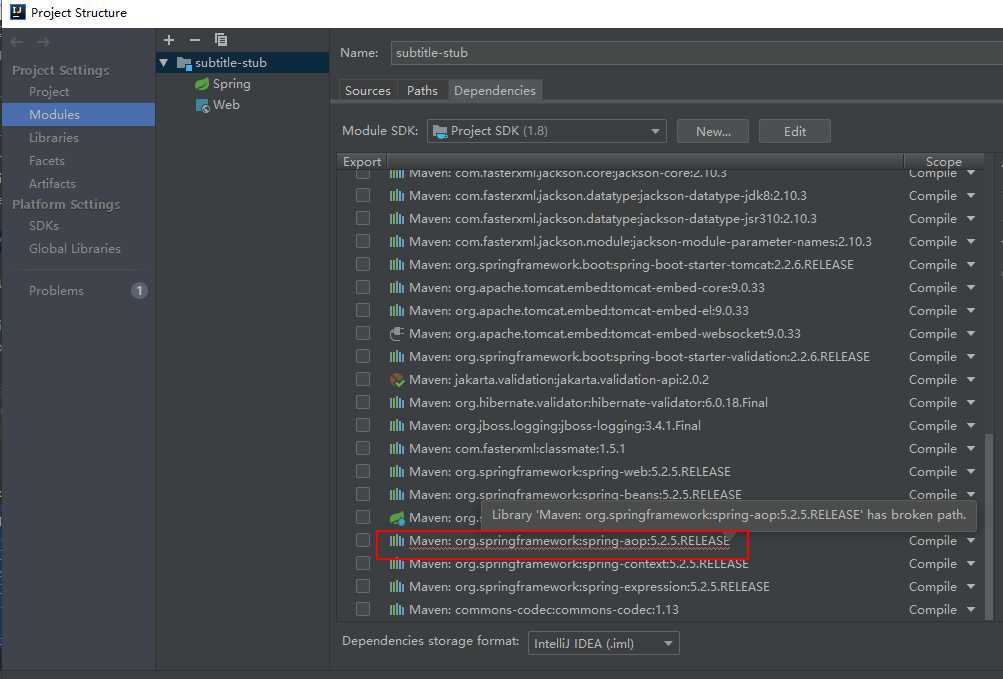Image resolution: width=1003 pixels, height=679 pixels.
Task: Click the New... SDK button
Action: pos(713,131)
